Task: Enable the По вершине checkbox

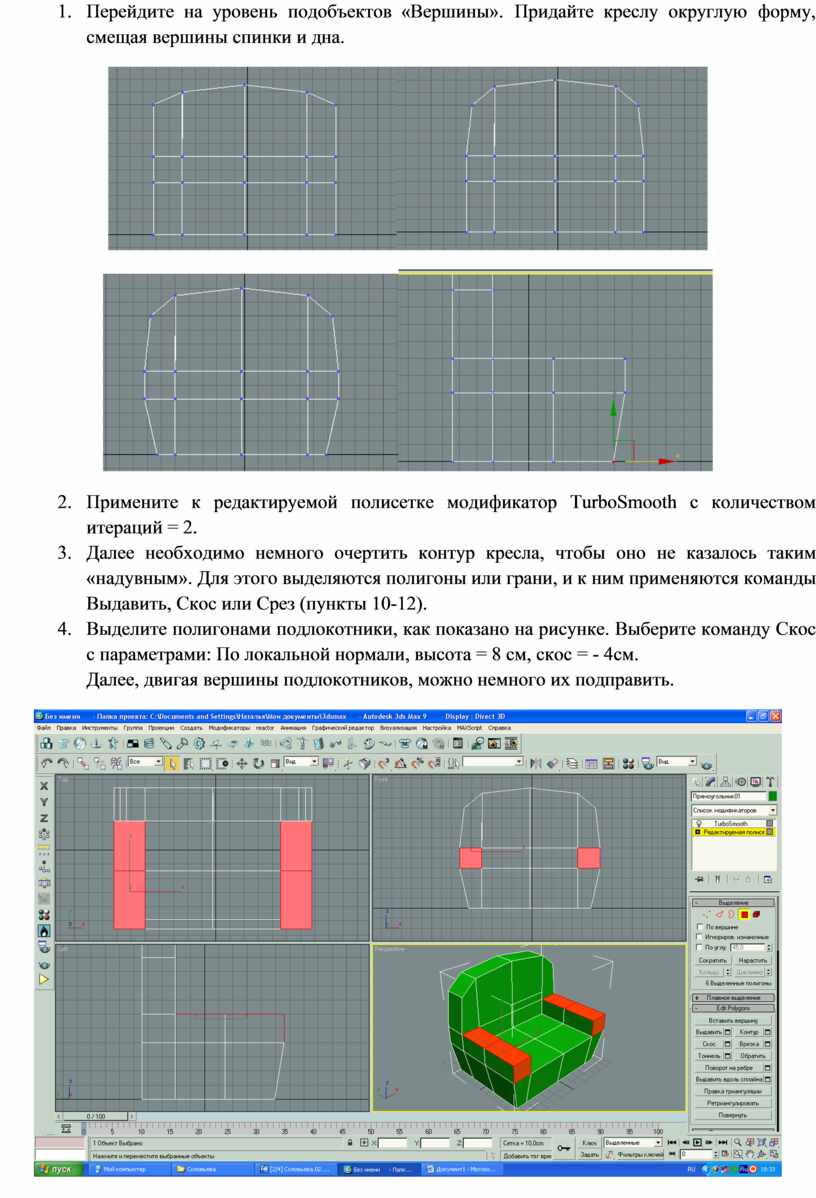Action: [700, 927]
